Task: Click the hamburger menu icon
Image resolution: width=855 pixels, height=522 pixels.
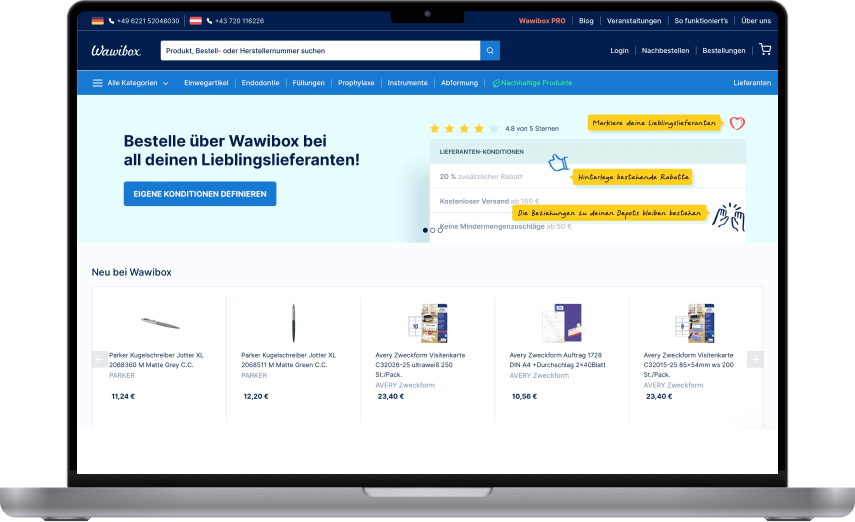Action: (97, 83)
